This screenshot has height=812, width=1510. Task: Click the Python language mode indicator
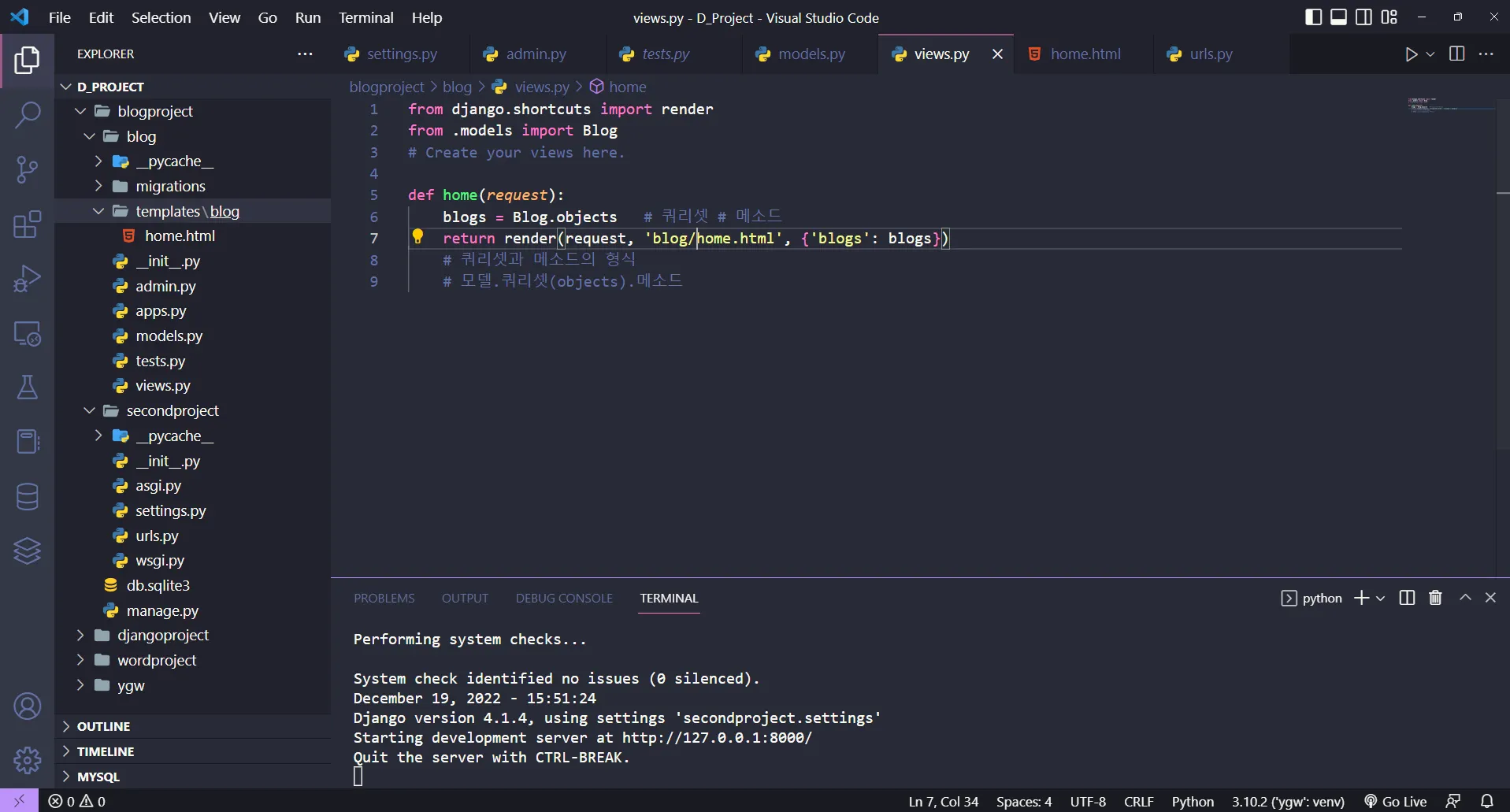pyautogui.click(x=1192, y=801)
